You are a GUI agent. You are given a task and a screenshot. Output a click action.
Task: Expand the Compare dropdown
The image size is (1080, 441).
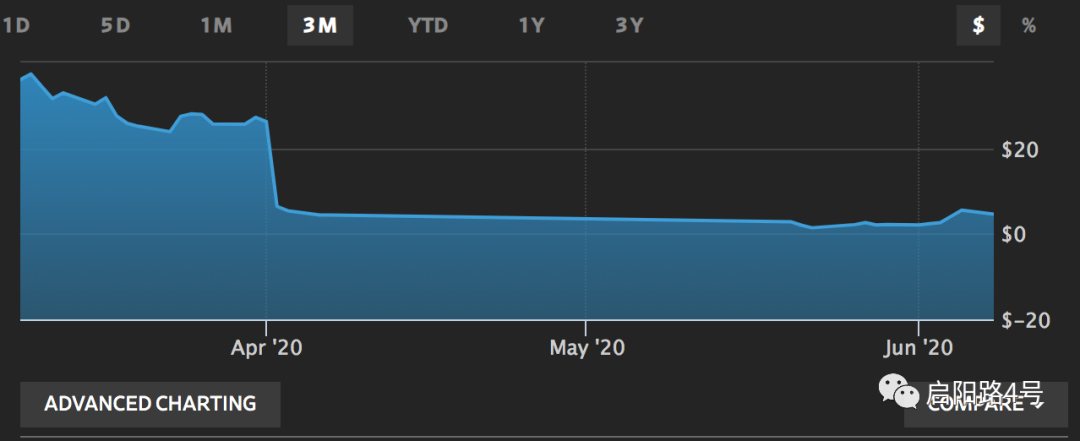[985, 404]
